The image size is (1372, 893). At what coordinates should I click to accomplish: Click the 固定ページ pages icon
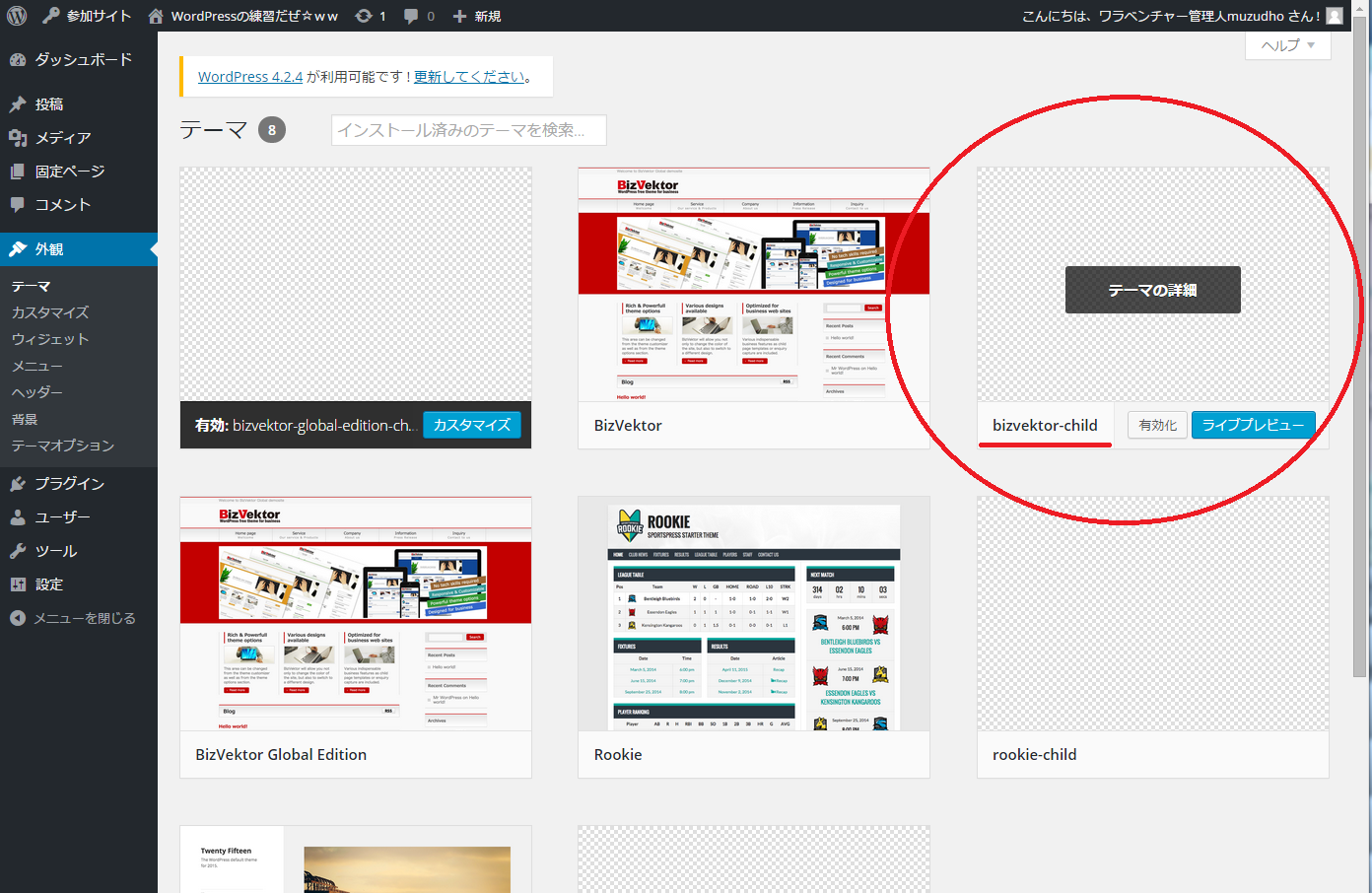click(18, 172)
